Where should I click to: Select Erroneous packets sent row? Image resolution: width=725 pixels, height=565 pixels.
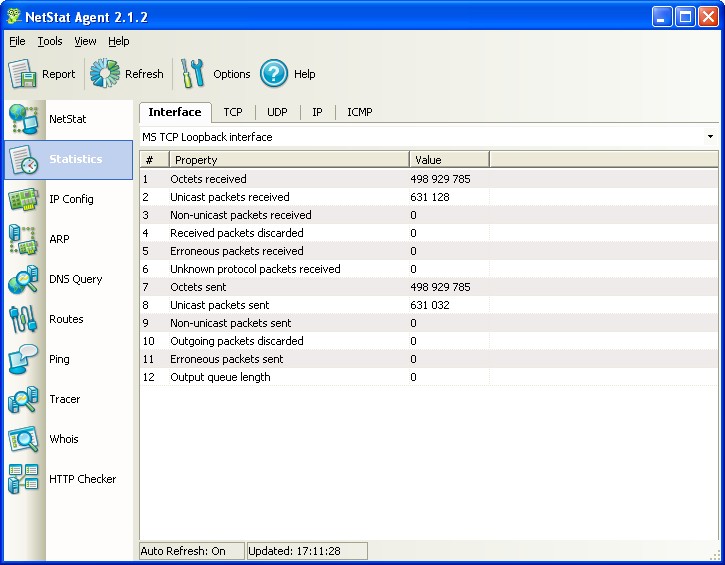pyautogui.click(x=429, y=359)
